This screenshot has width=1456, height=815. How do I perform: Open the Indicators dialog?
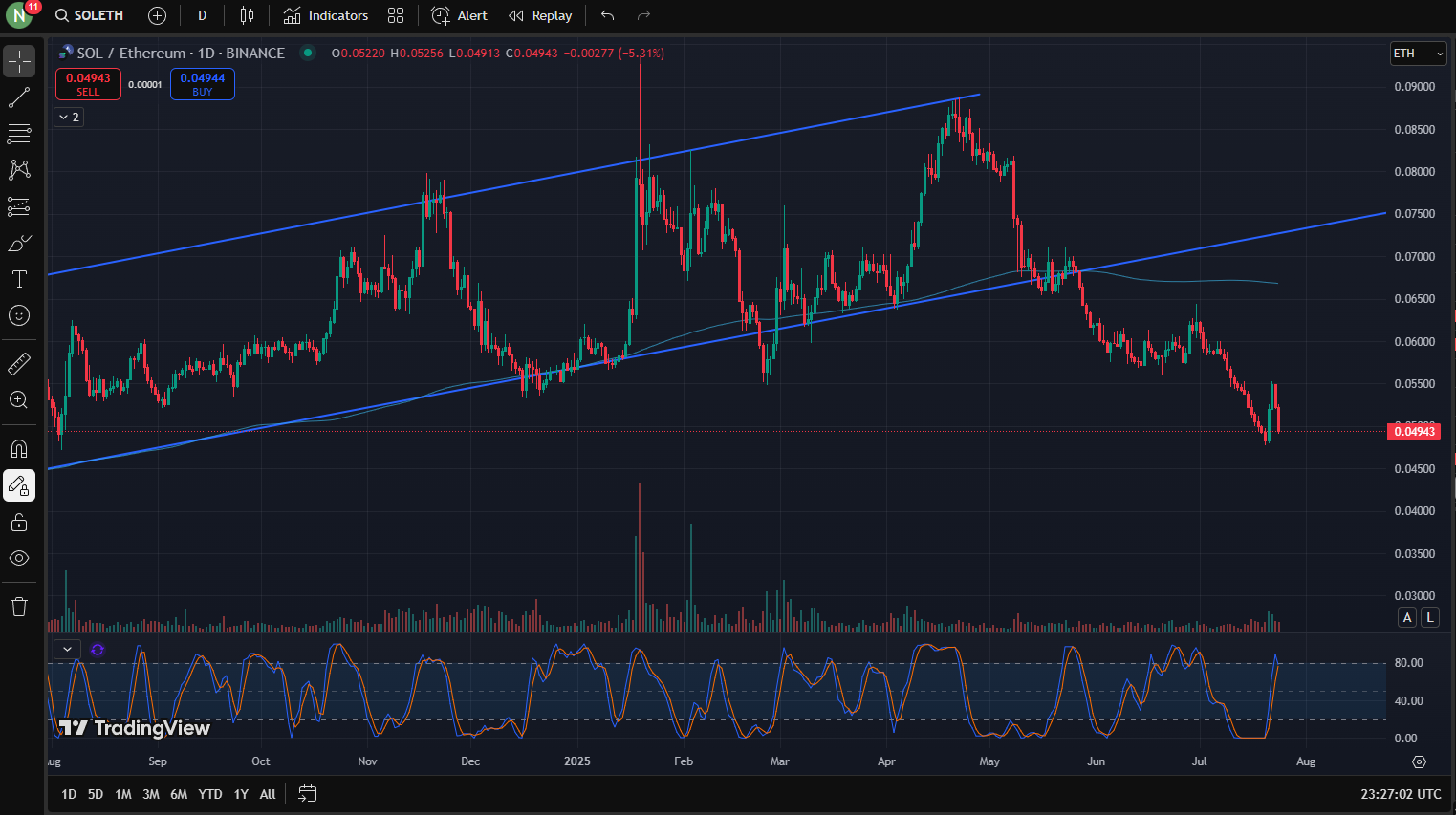326,15
